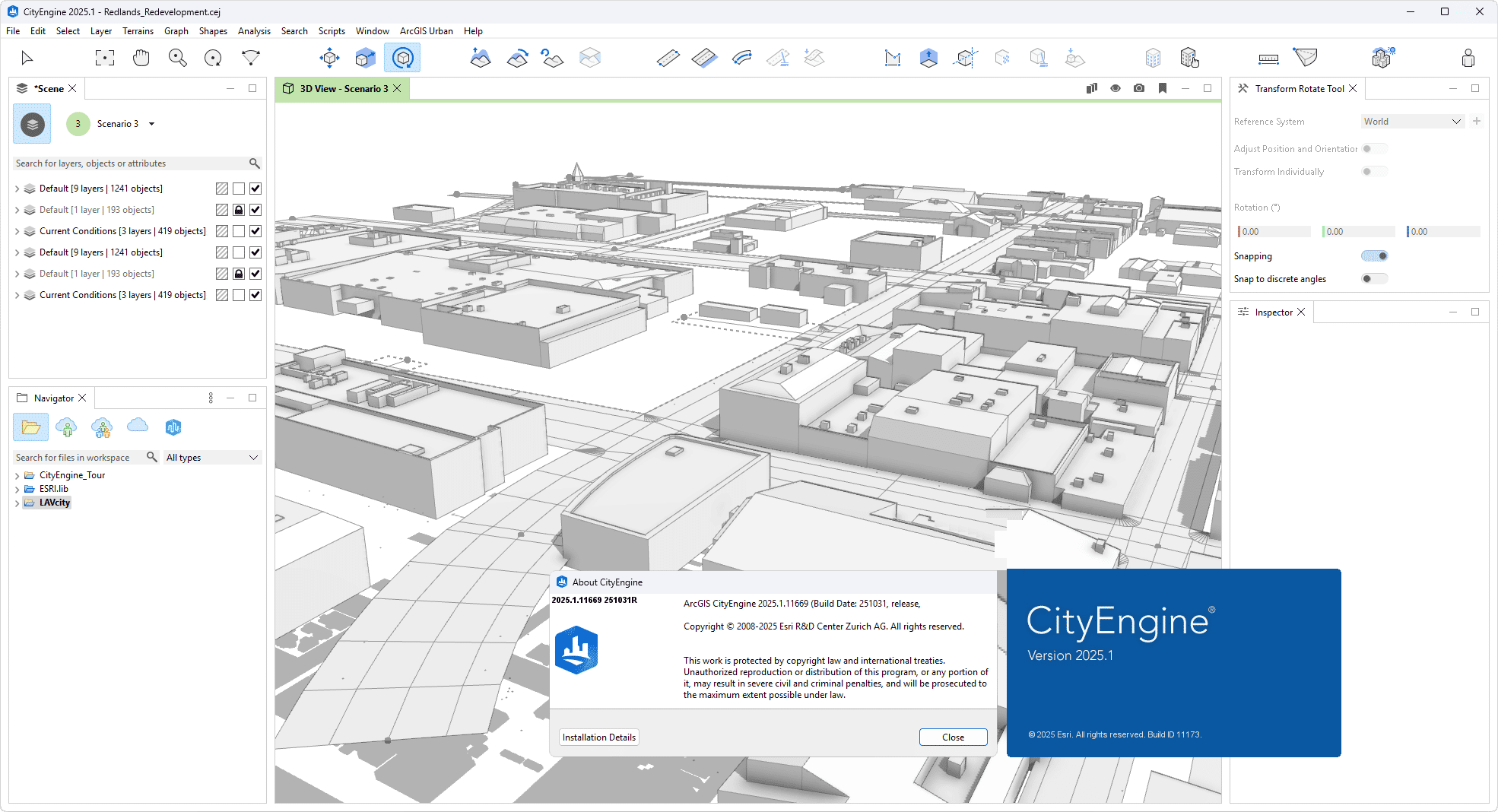This screenshot has height=812, width=1498.
Task: Activate the Zoom tool
Action: [177, 57]
